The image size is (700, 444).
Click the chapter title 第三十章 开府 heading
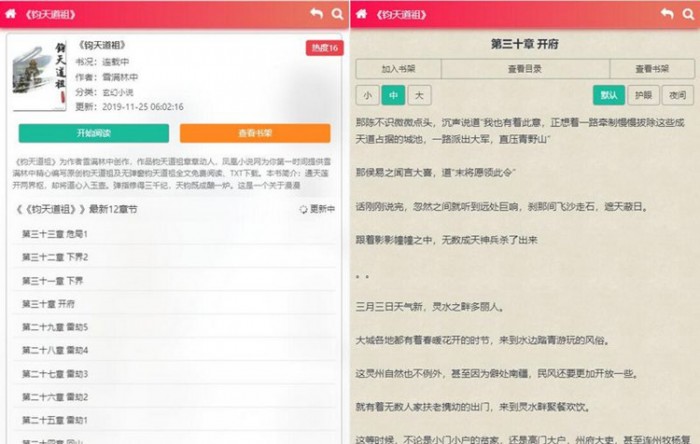525,44
